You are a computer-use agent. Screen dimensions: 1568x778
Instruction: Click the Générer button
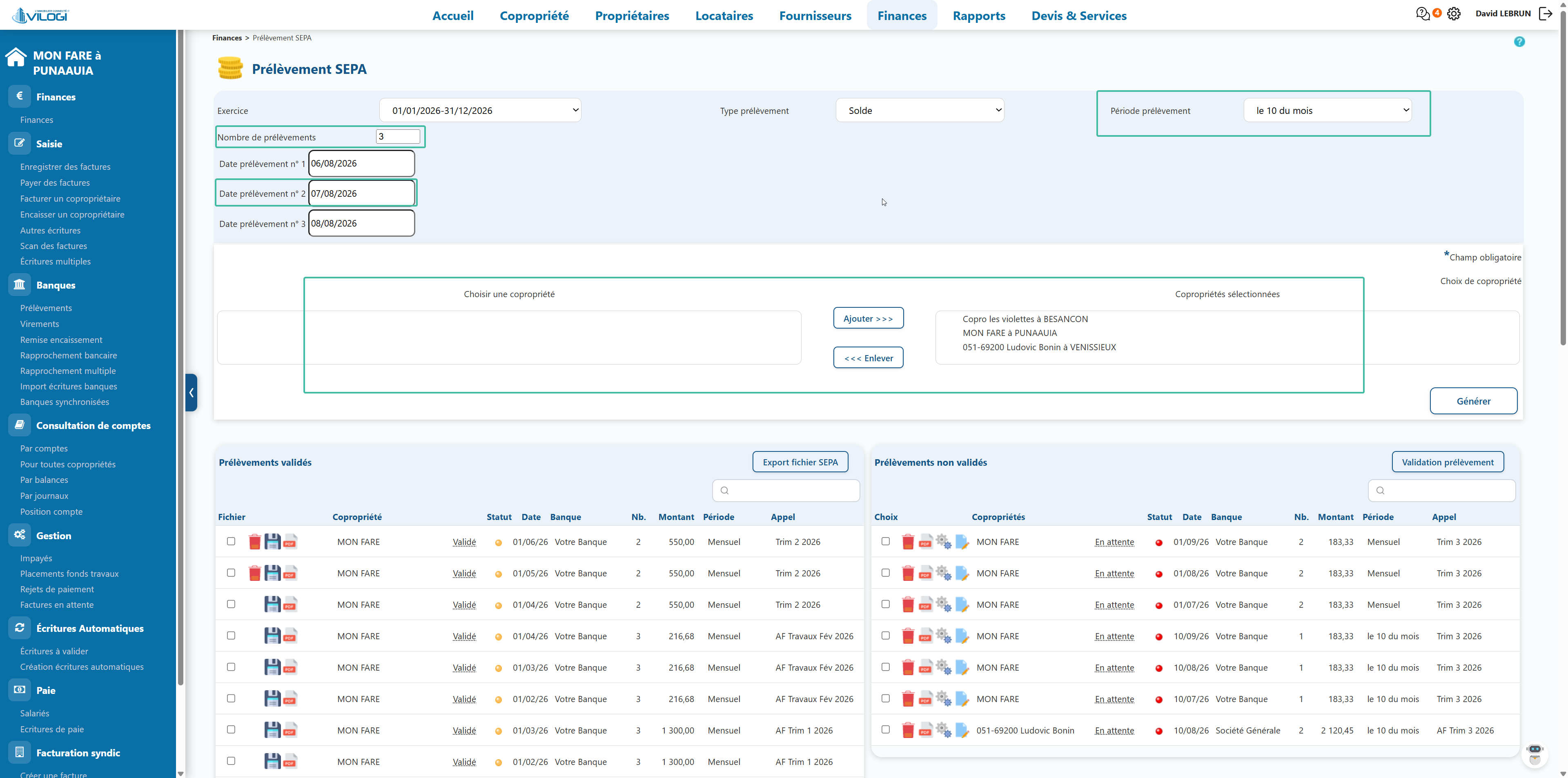pos(1473,401)
